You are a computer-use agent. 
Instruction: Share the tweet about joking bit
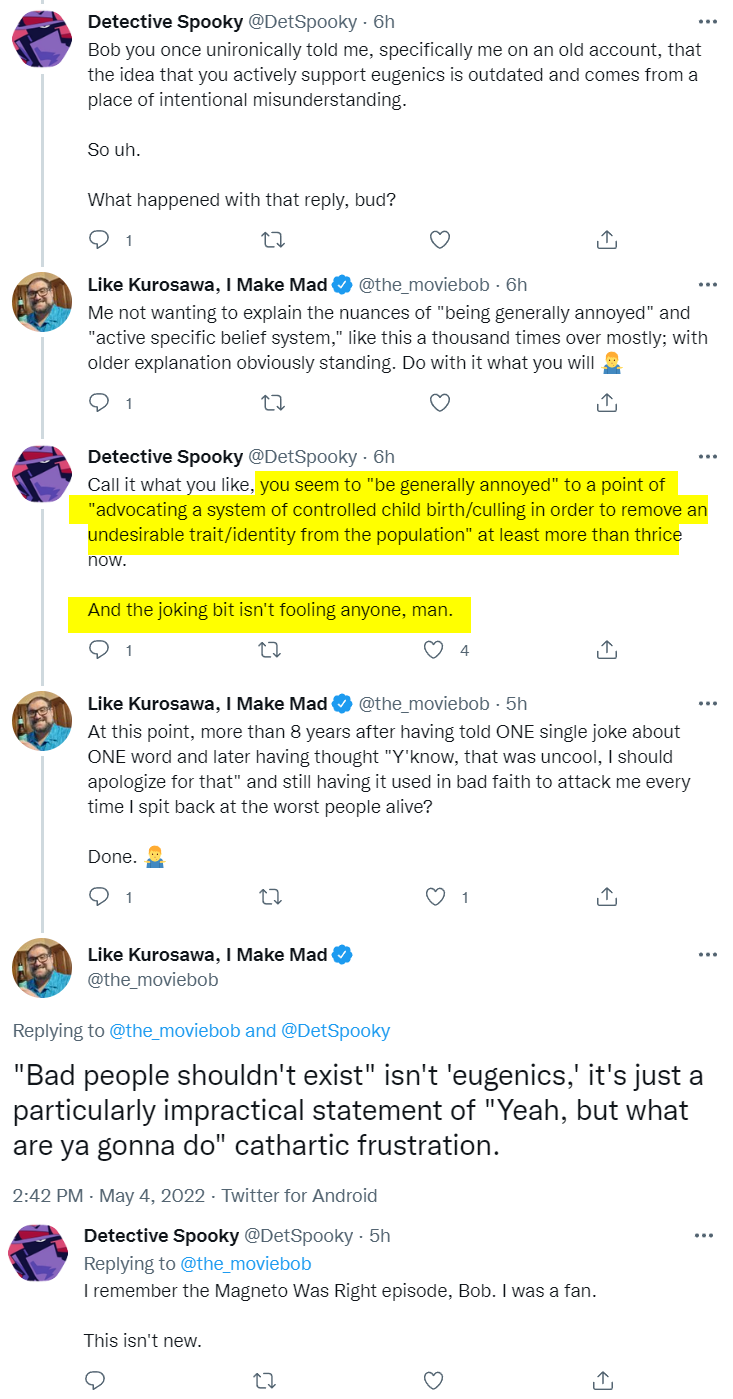coord(606,650)
